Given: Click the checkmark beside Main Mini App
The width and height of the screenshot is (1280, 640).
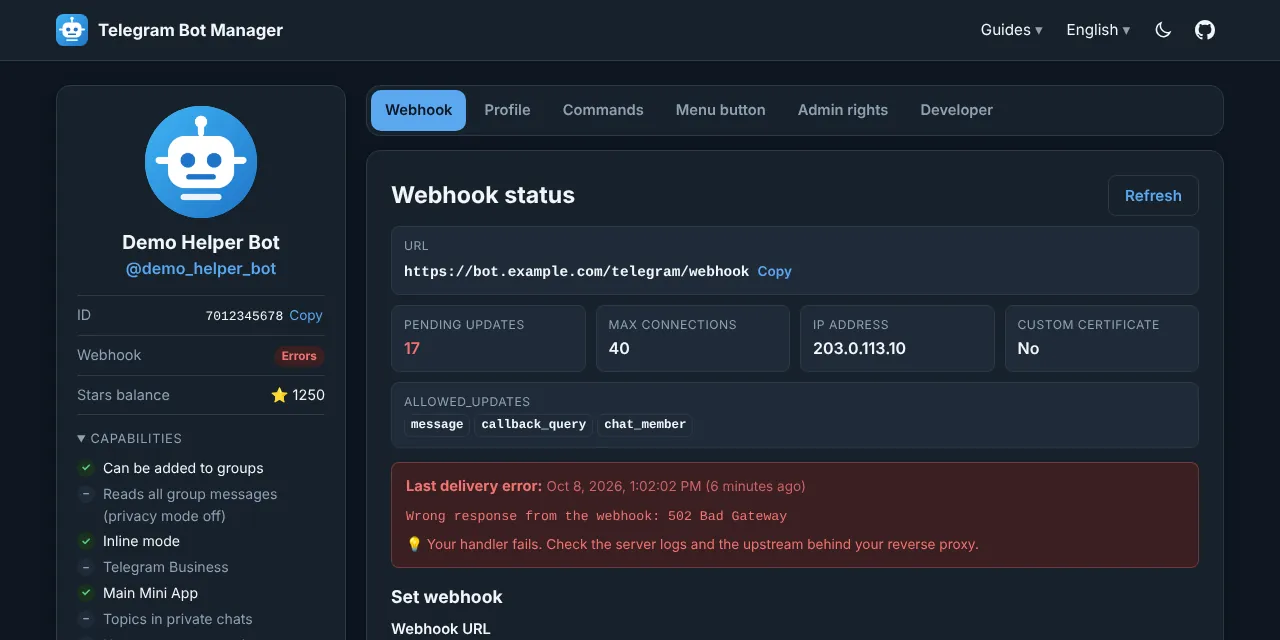Looking at the screenshot, I should pos(86,593).
